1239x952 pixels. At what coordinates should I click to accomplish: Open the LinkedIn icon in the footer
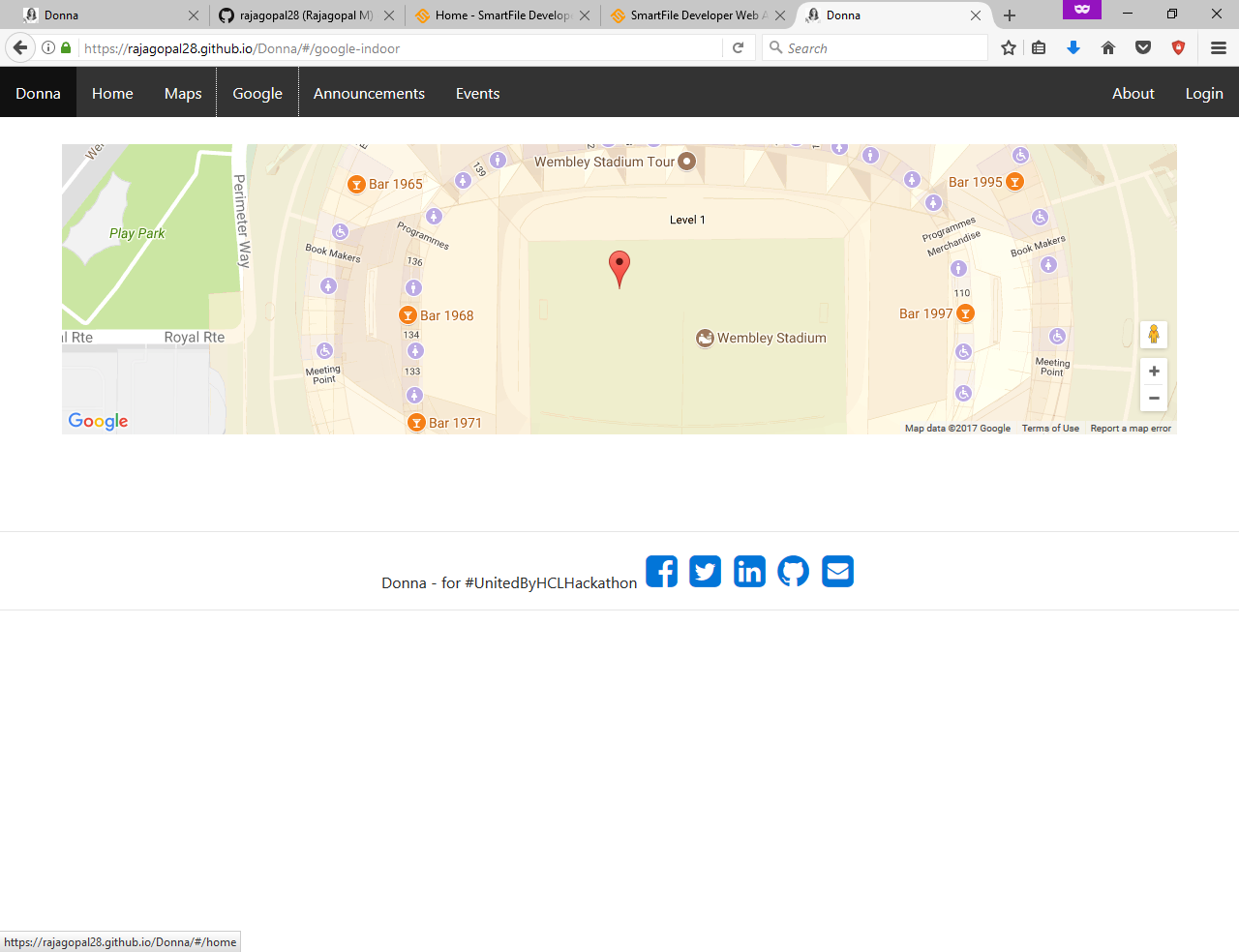click(x=749, y=572)
